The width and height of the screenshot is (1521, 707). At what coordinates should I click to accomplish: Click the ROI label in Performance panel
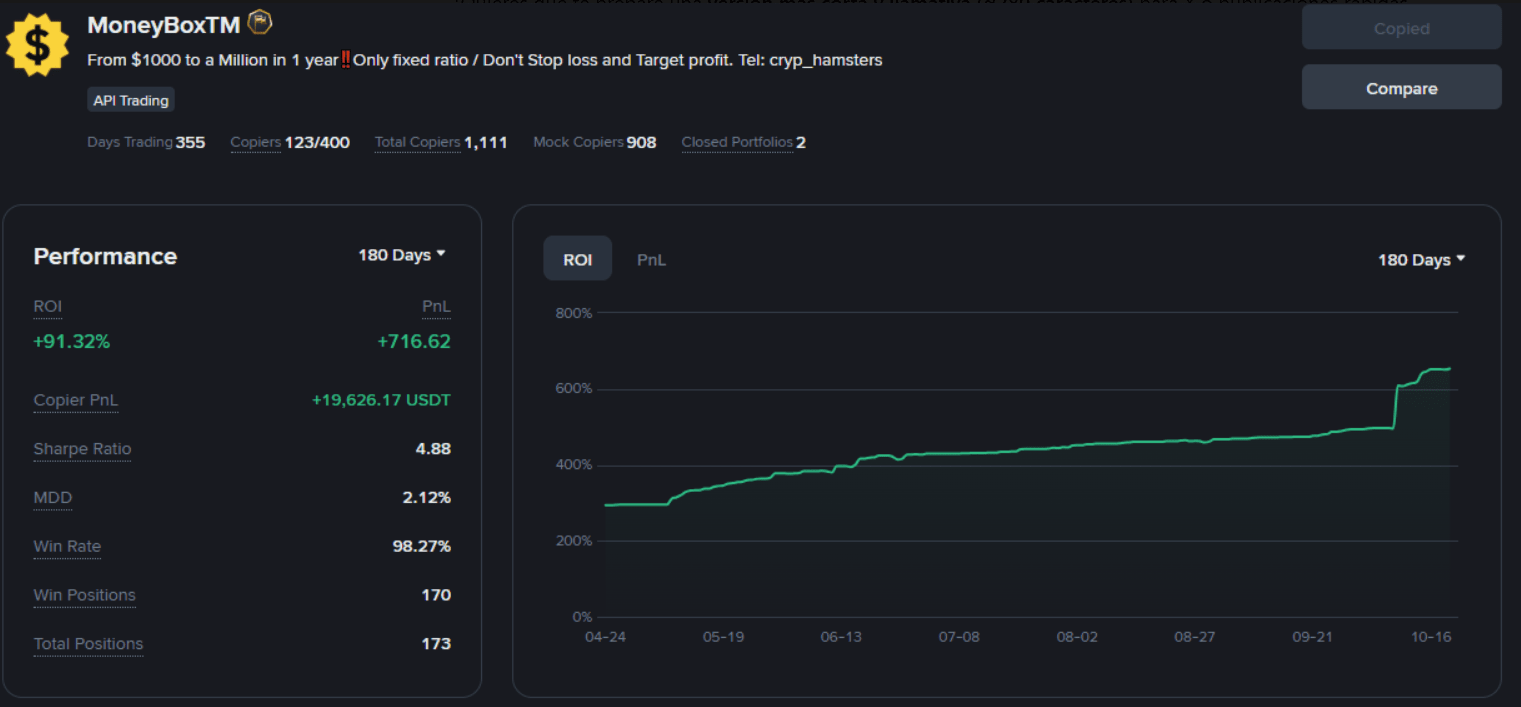pyautogui.click(x=48, y=306)
